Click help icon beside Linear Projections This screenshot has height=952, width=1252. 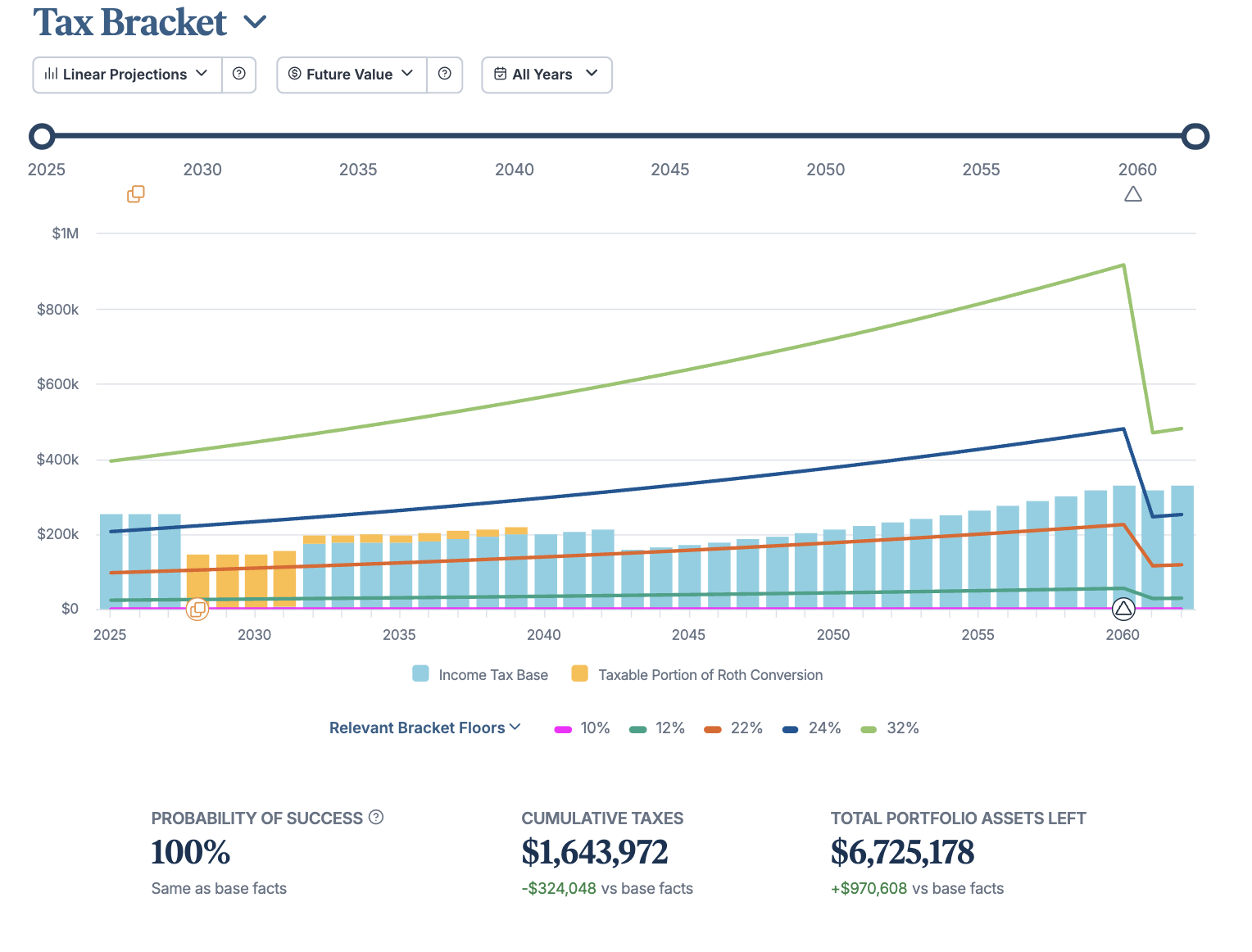click(x=239, y=75)
